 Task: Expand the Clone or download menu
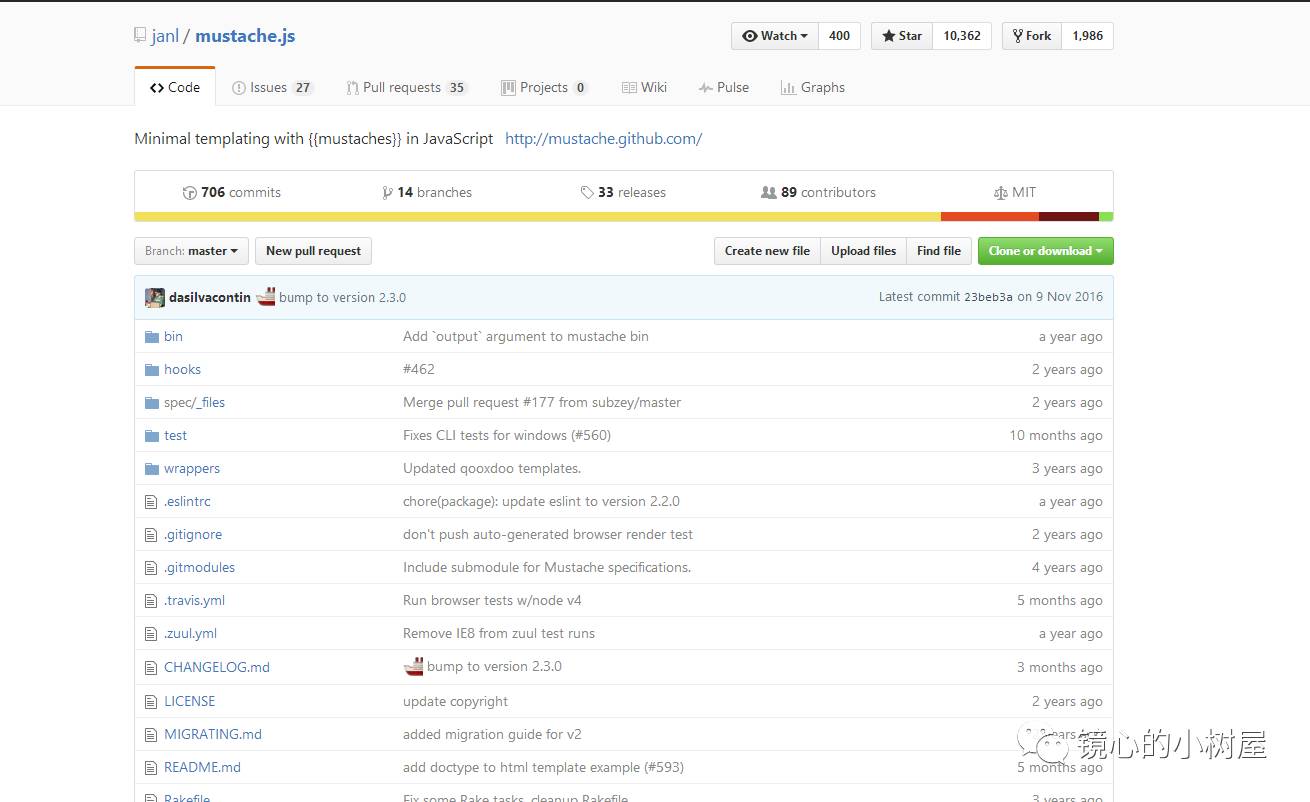(1045, 251)
